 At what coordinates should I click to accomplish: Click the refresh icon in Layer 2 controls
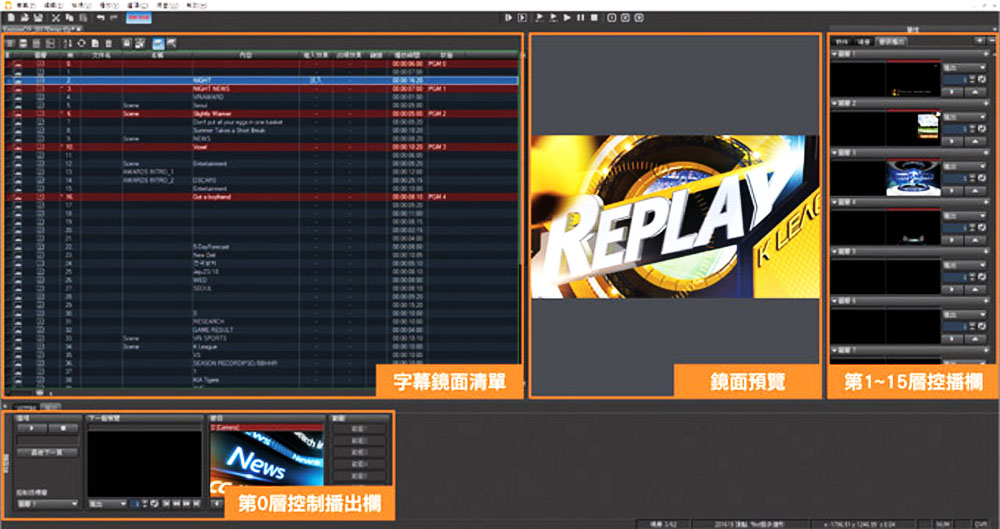click(x=982, y=130)
